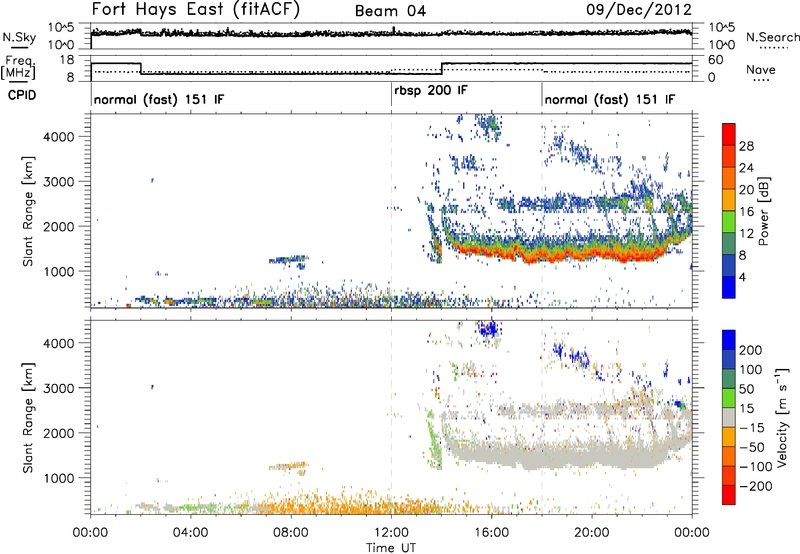The width and height of the screenshot is (800, 554).
Task: Click the '1000' tick on the velocity panel
Action: [59, 478]
